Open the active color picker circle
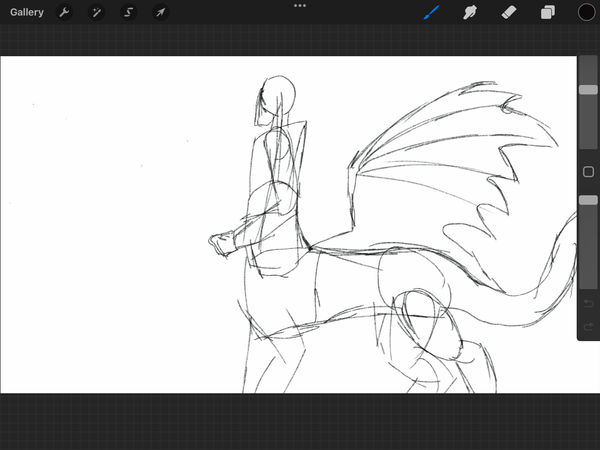This screenshot has height=450, width=600. 586,12
